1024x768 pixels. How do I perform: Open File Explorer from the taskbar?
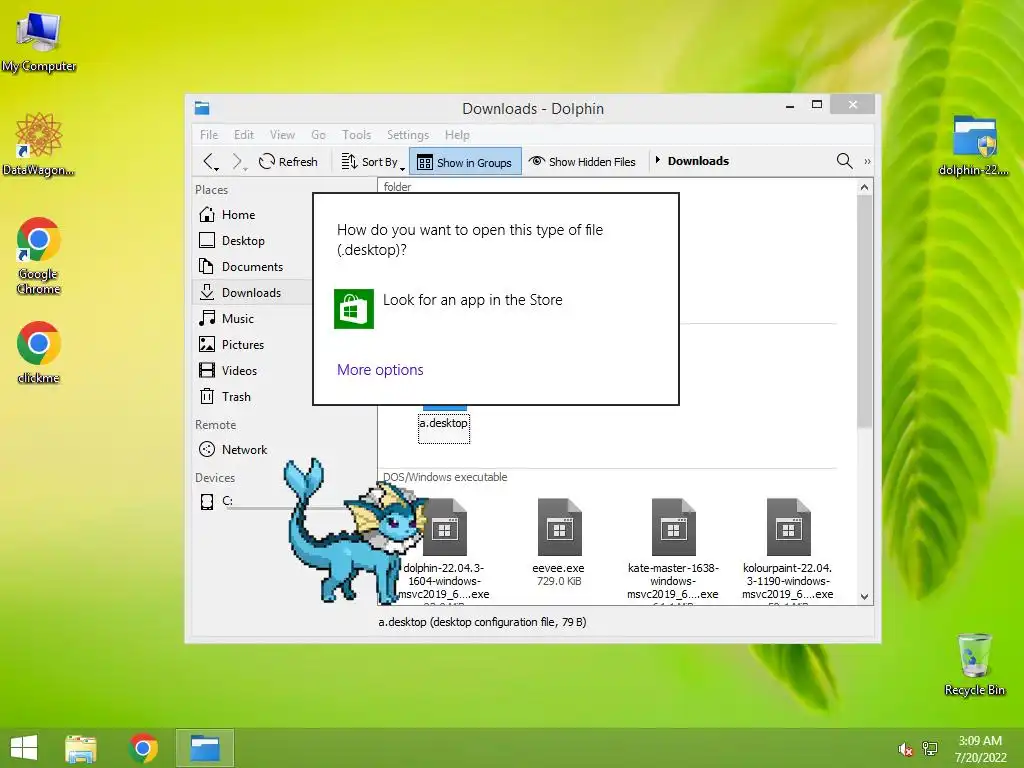pyautogui.click(x=81, y=748)
